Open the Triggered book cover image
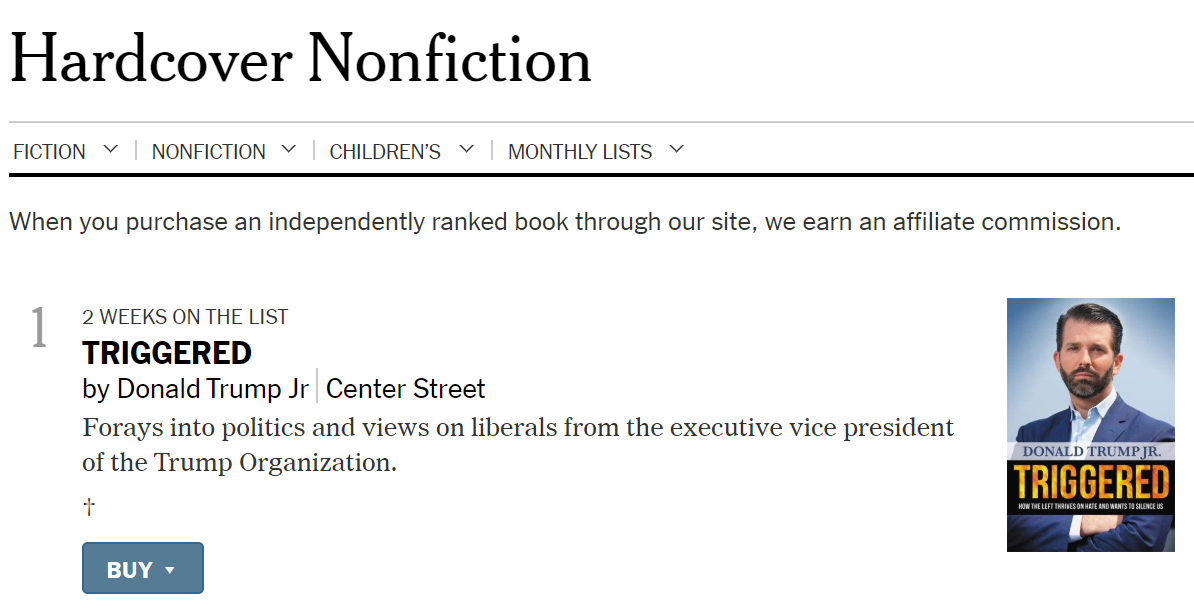The width and height of the screenshot is (1194, 616). (x=1090, y=424)
